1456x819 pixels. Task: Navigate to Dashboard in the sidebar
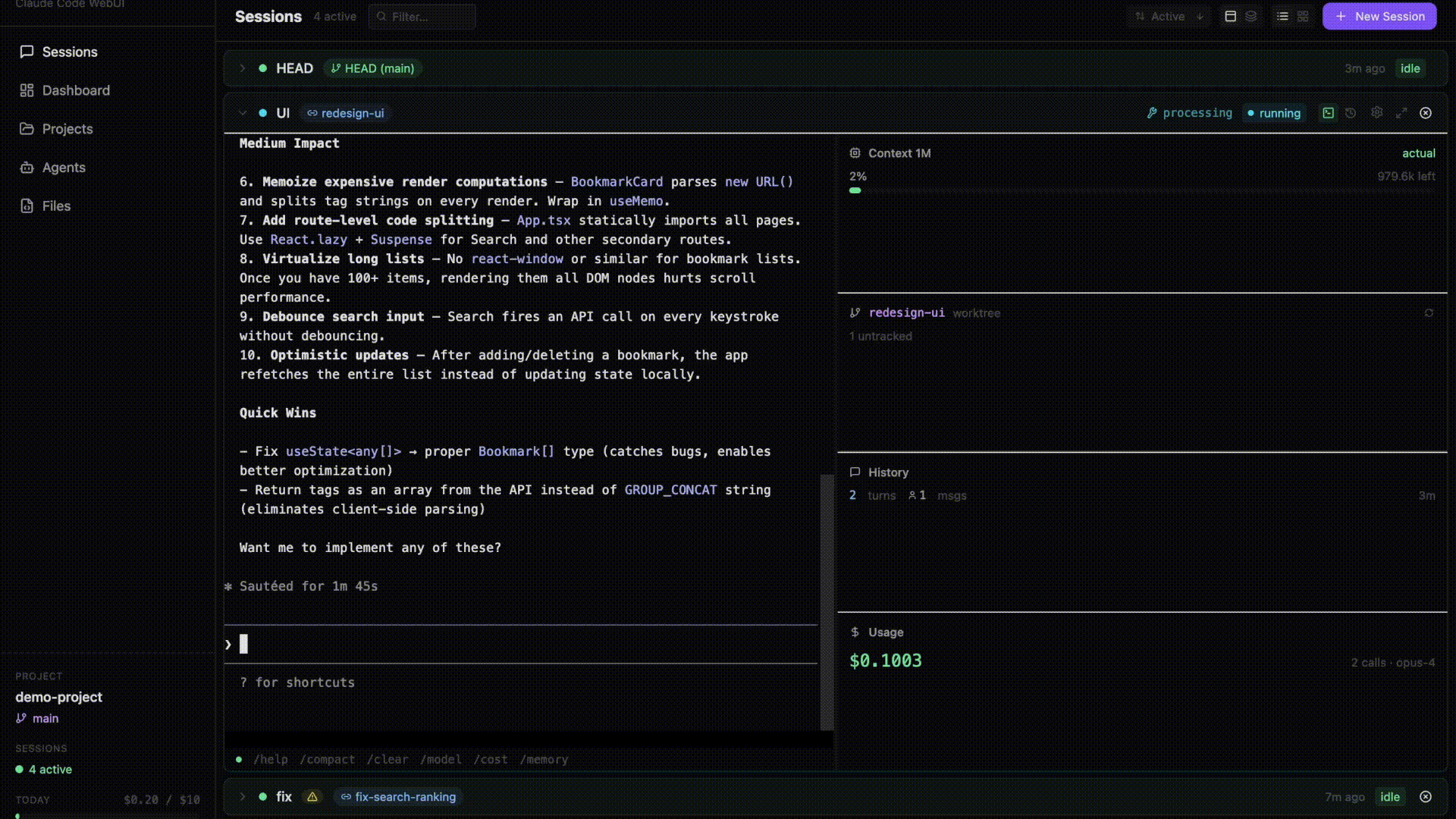(76, 90)
